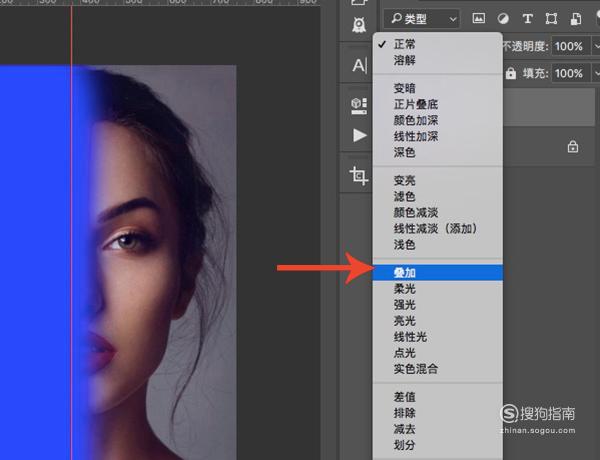Click the woman's portrait on the canvas
Screen dimensions: 600x460
[165, 263]
